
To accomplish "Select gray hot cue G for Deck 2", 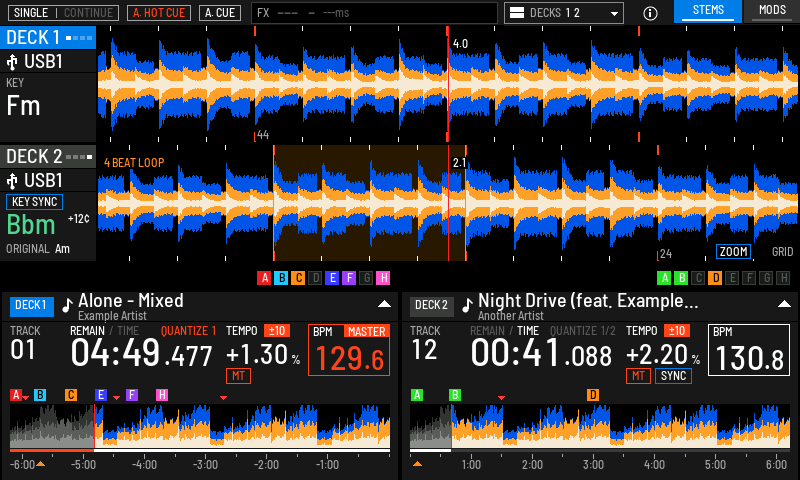I will click(766, 278).
